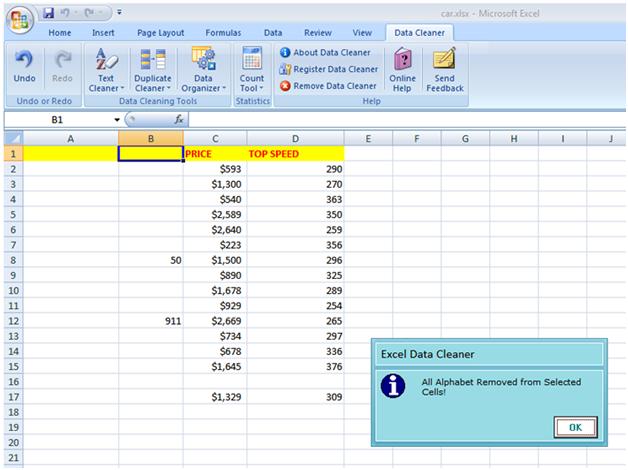Image resolution: width=628 pixels, height=470 pixels.
Task: Switch to the Review tab
Action: tap(318, 33)
